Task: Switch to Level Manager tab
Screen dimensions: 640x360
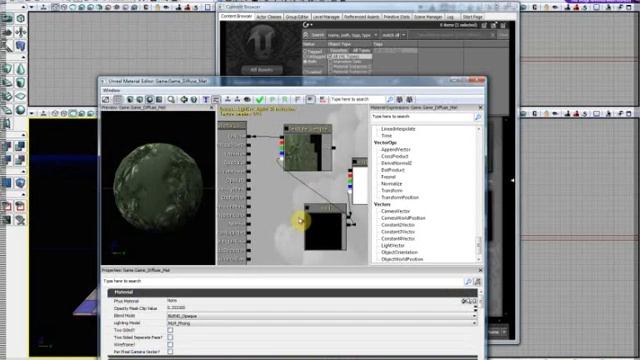Action: pyautogui.click(x=326, y=17)
